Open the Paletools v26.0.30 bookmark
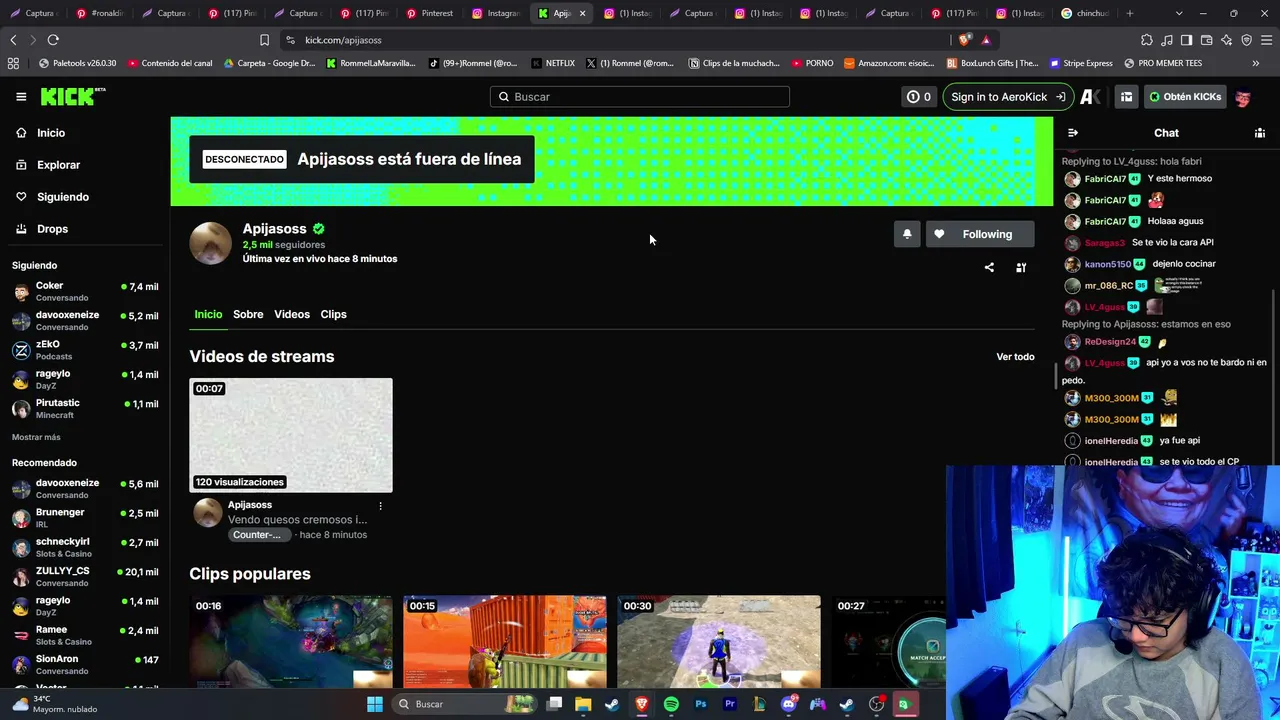1280x720 pixels. tap(77, 63)
